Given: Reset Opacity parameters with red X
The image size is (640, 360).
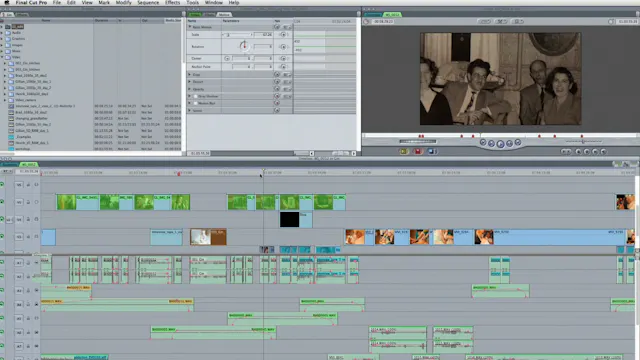Looking at the screenshot, I should point(277,89).
